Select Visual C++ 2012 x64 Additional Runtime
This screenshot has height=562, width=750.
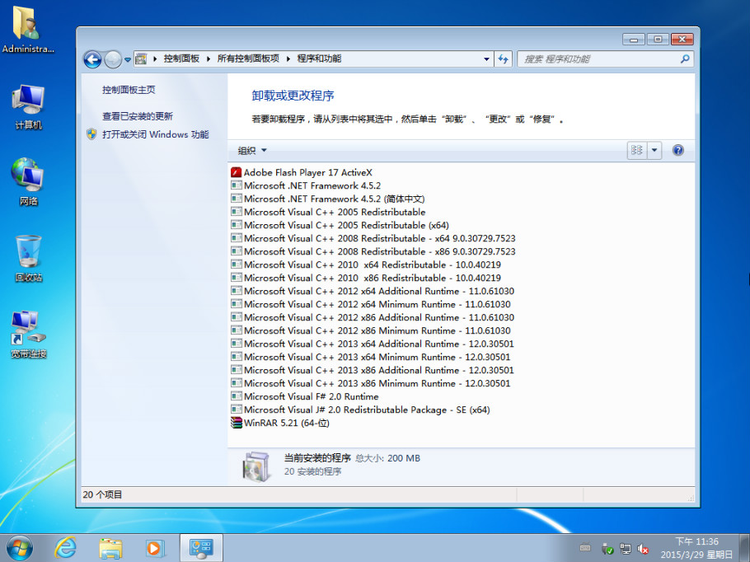(373, 291)
